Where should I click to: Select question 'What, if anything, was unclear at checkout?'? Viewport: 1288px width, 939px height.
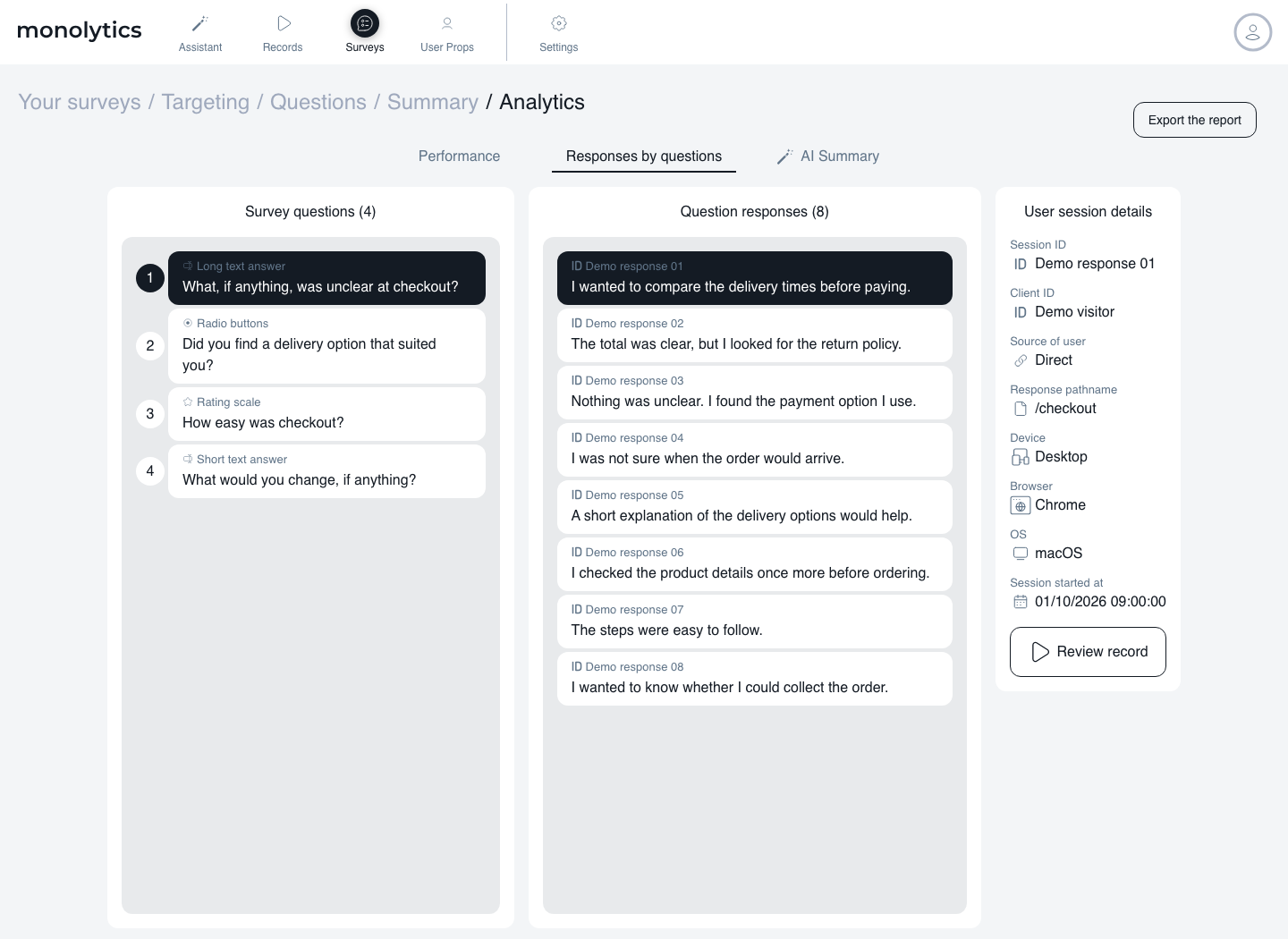(x=326, y=278)
